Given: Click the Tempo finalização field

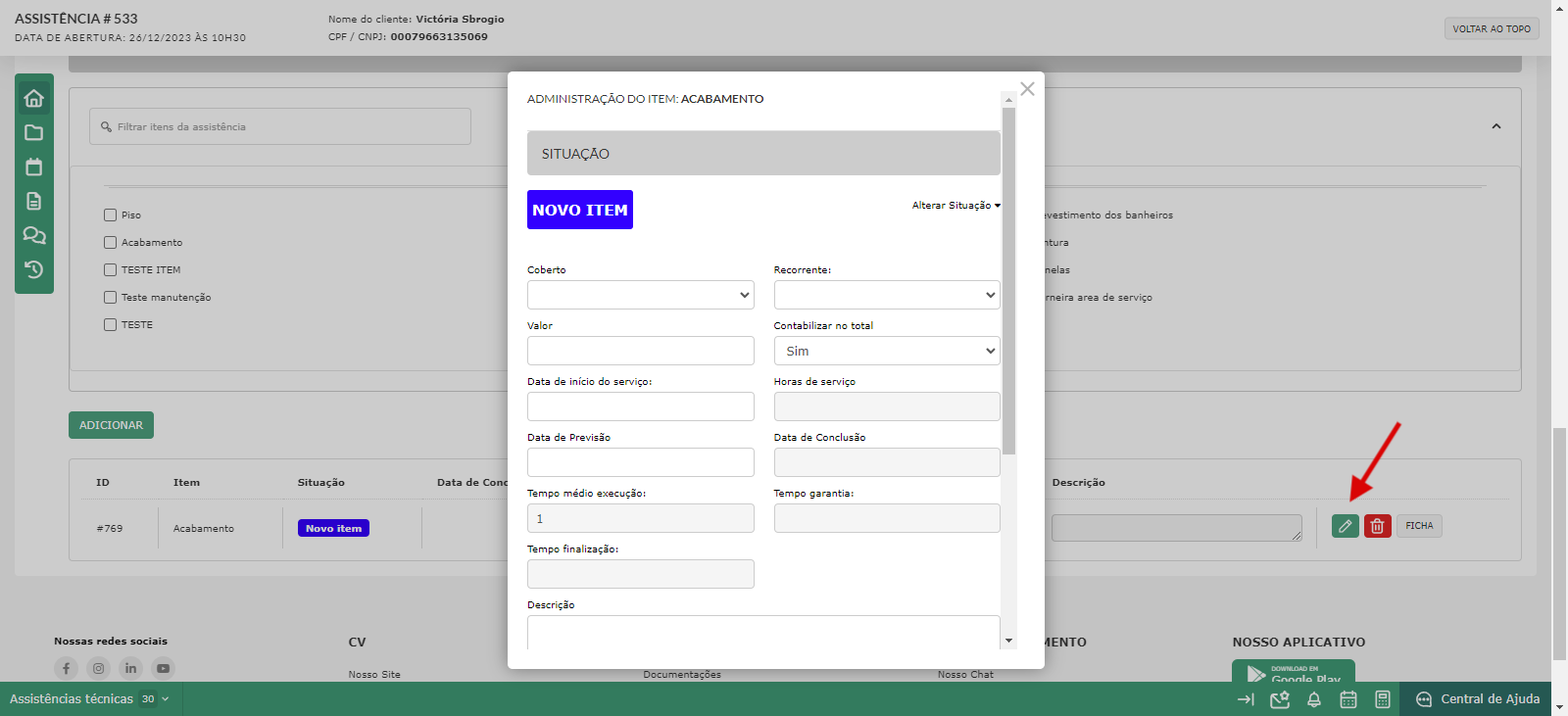Looking at the screenshot, I should click(x=641, y=574).
